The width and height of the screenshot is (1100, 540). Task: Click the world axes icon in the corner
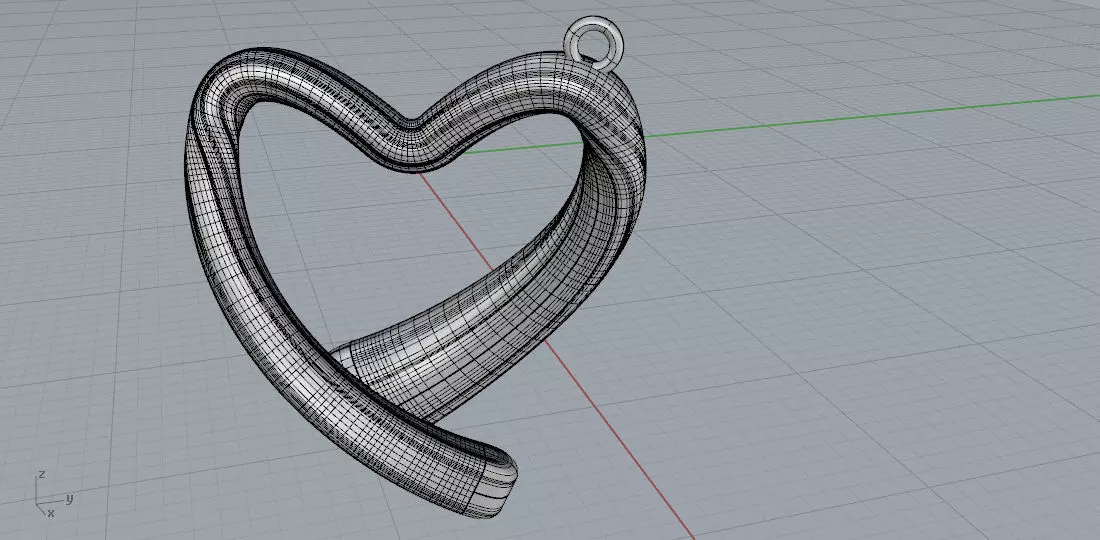(53, 494)
